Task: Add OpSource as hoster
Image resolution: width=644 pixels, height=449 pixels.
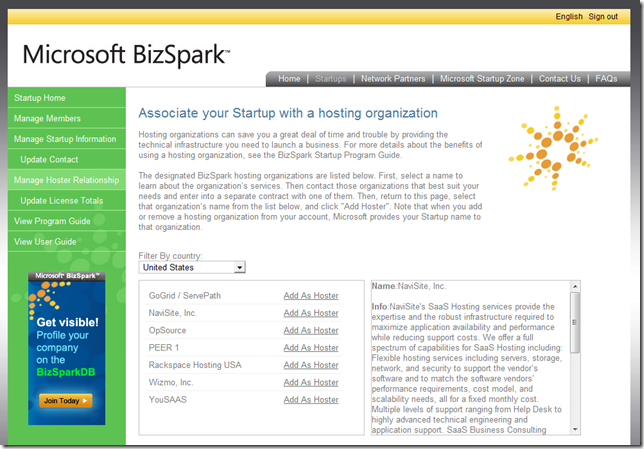Action: [311, 330]
